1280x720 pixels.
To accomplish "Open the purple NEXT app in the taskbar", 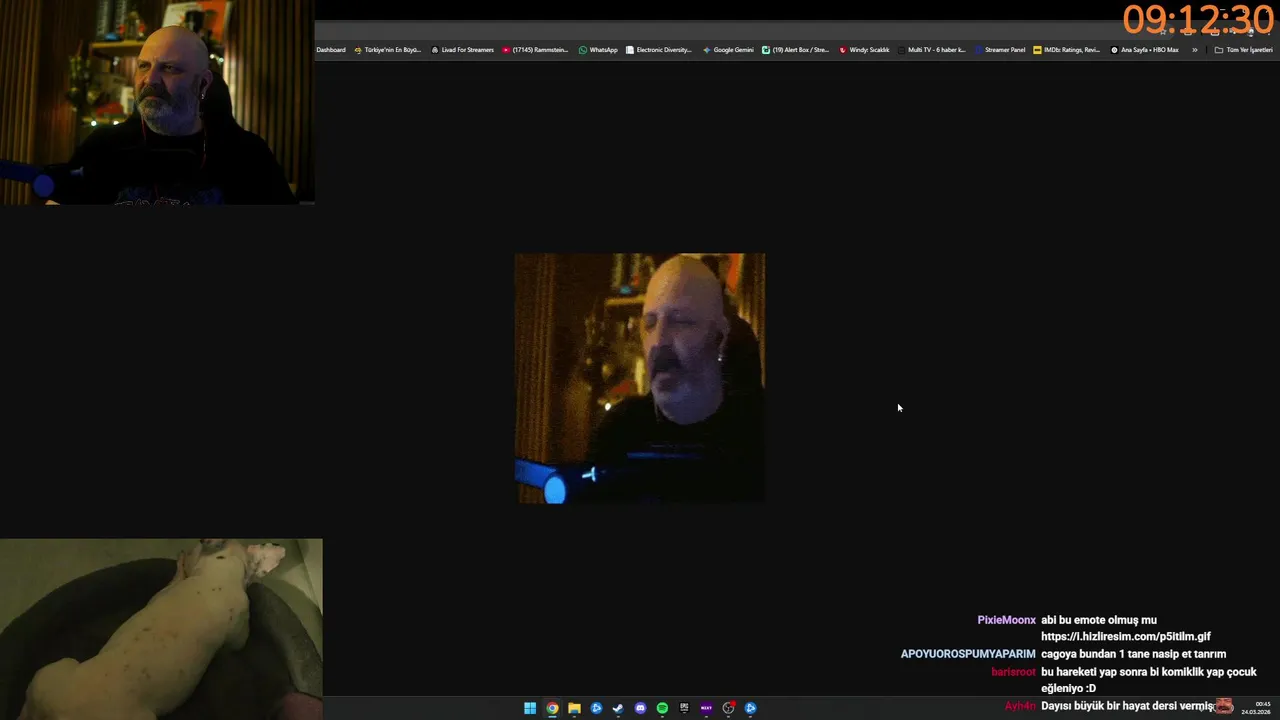I will click(x=706, y=708).
